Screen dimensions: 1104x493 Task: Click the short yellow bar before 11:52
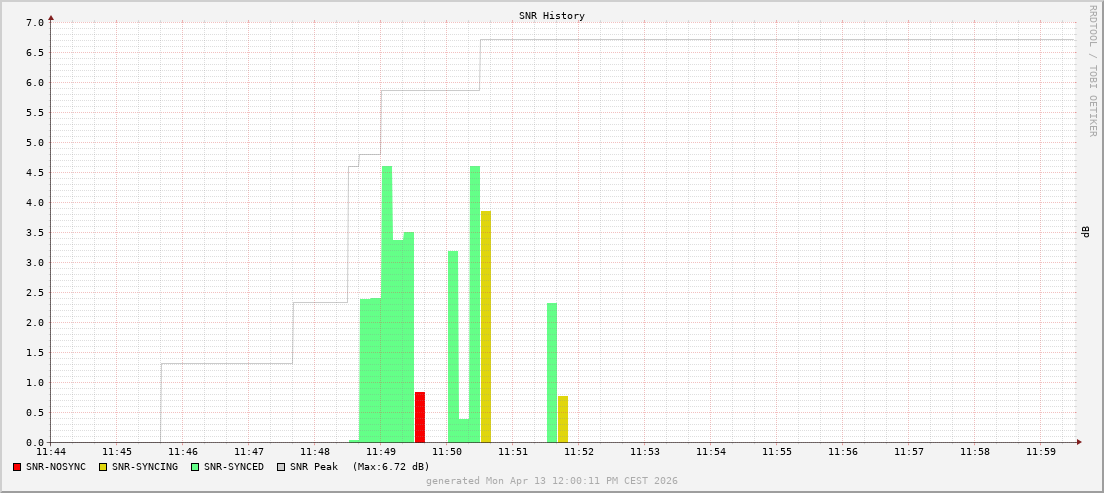pos(563,419)
